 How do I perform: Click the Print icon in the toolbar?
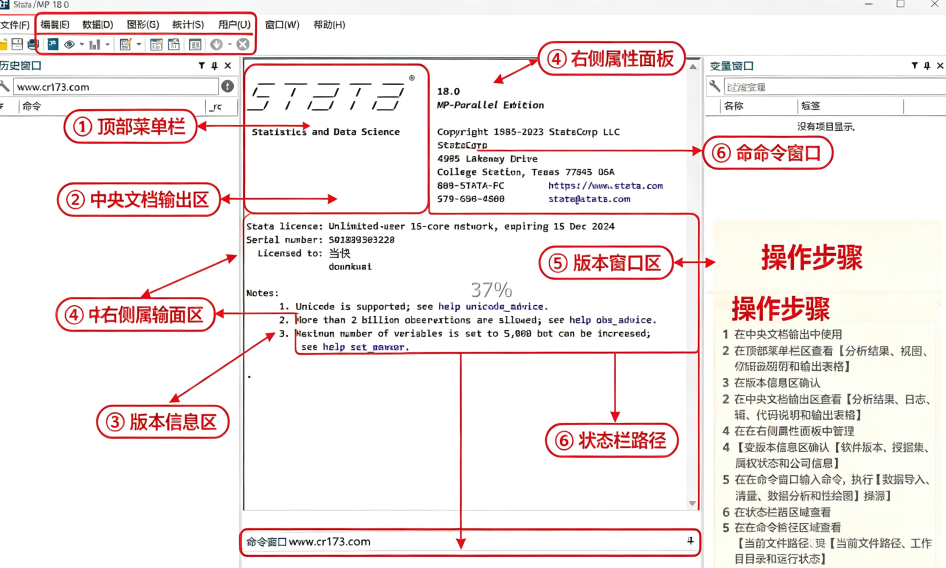(x=33, y=44)
